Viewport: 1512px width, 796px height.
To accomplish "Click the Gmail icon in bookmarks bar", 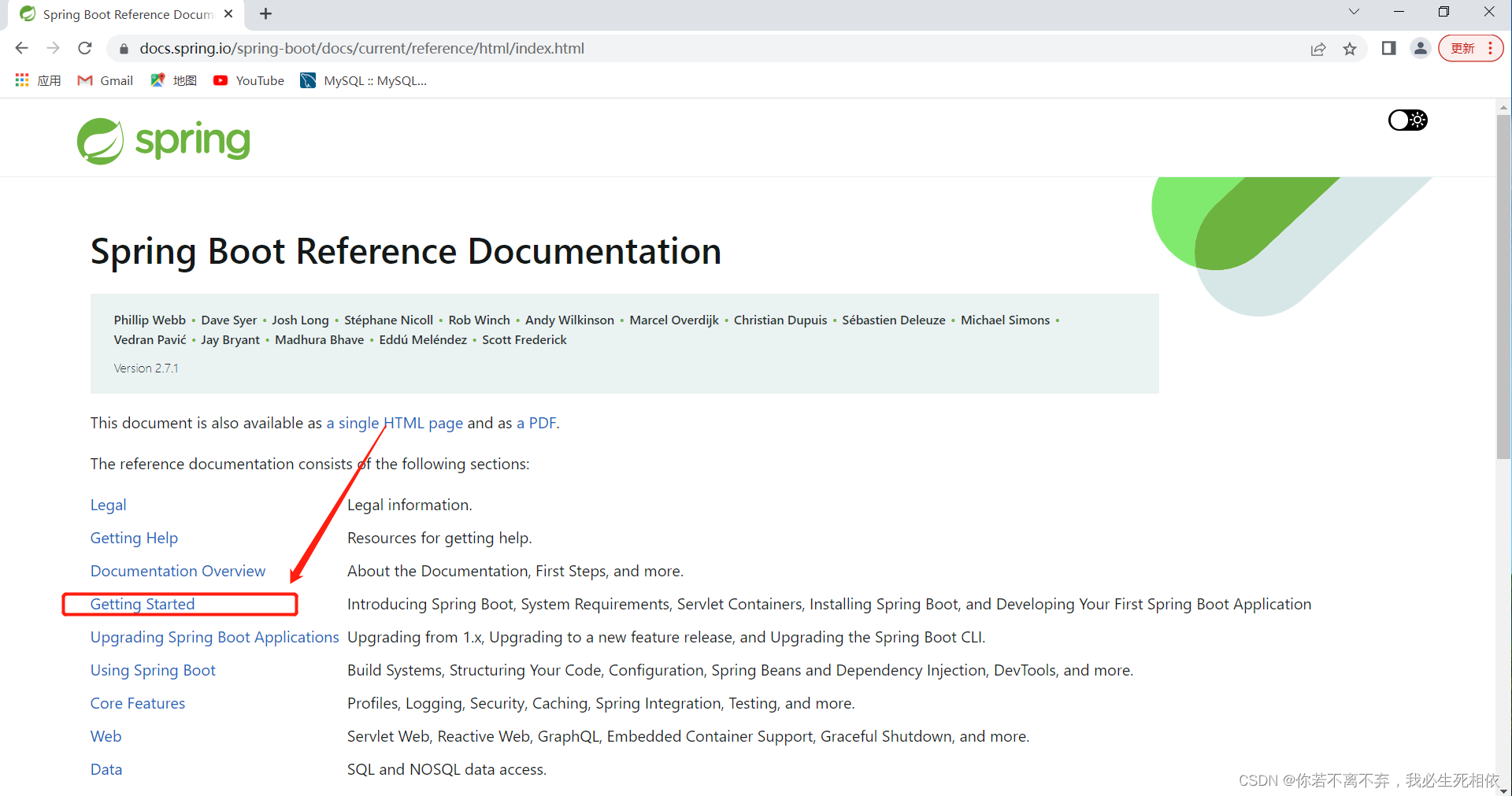I will pos(84,80).
